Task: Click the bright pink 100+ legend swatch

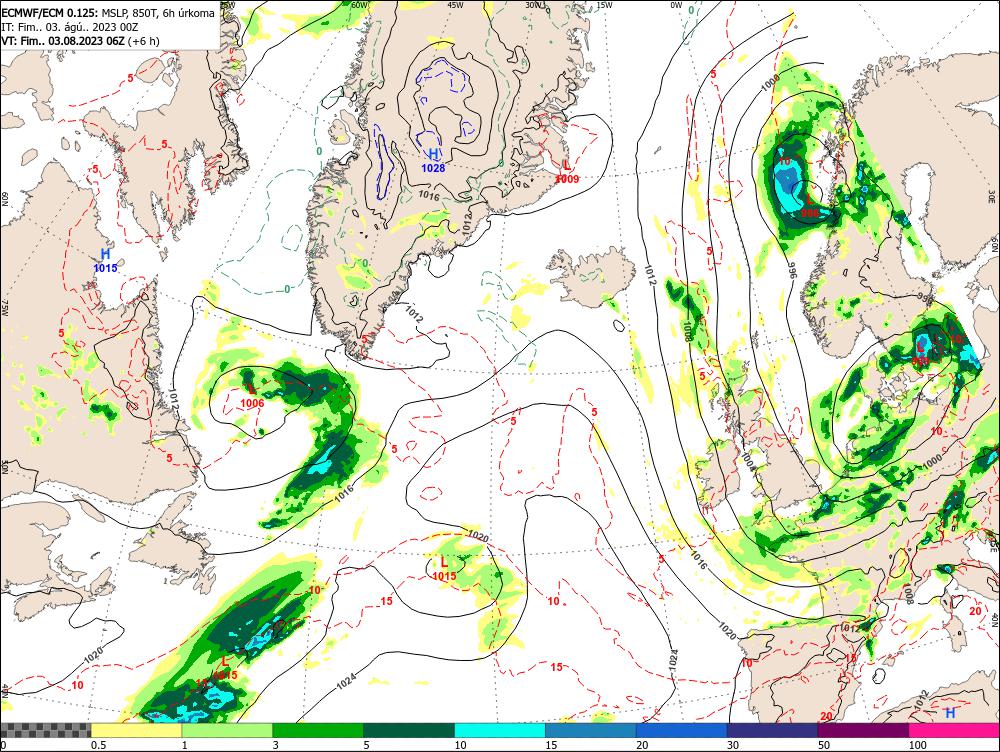Action: pos(954,730)
